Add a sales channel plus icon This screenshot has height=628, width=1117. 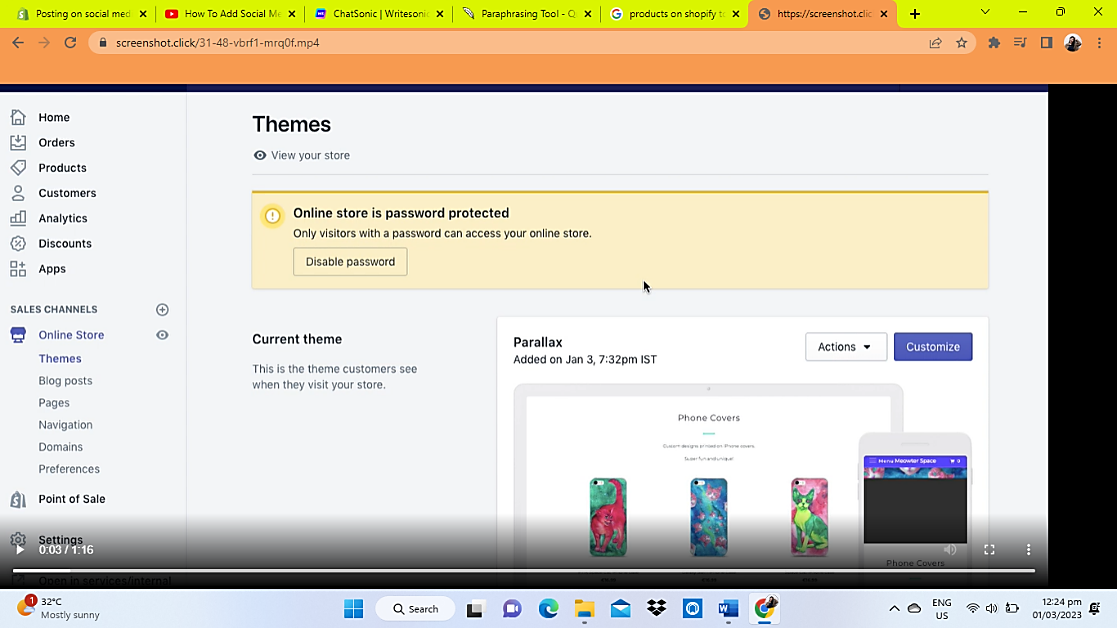(162, 310)
